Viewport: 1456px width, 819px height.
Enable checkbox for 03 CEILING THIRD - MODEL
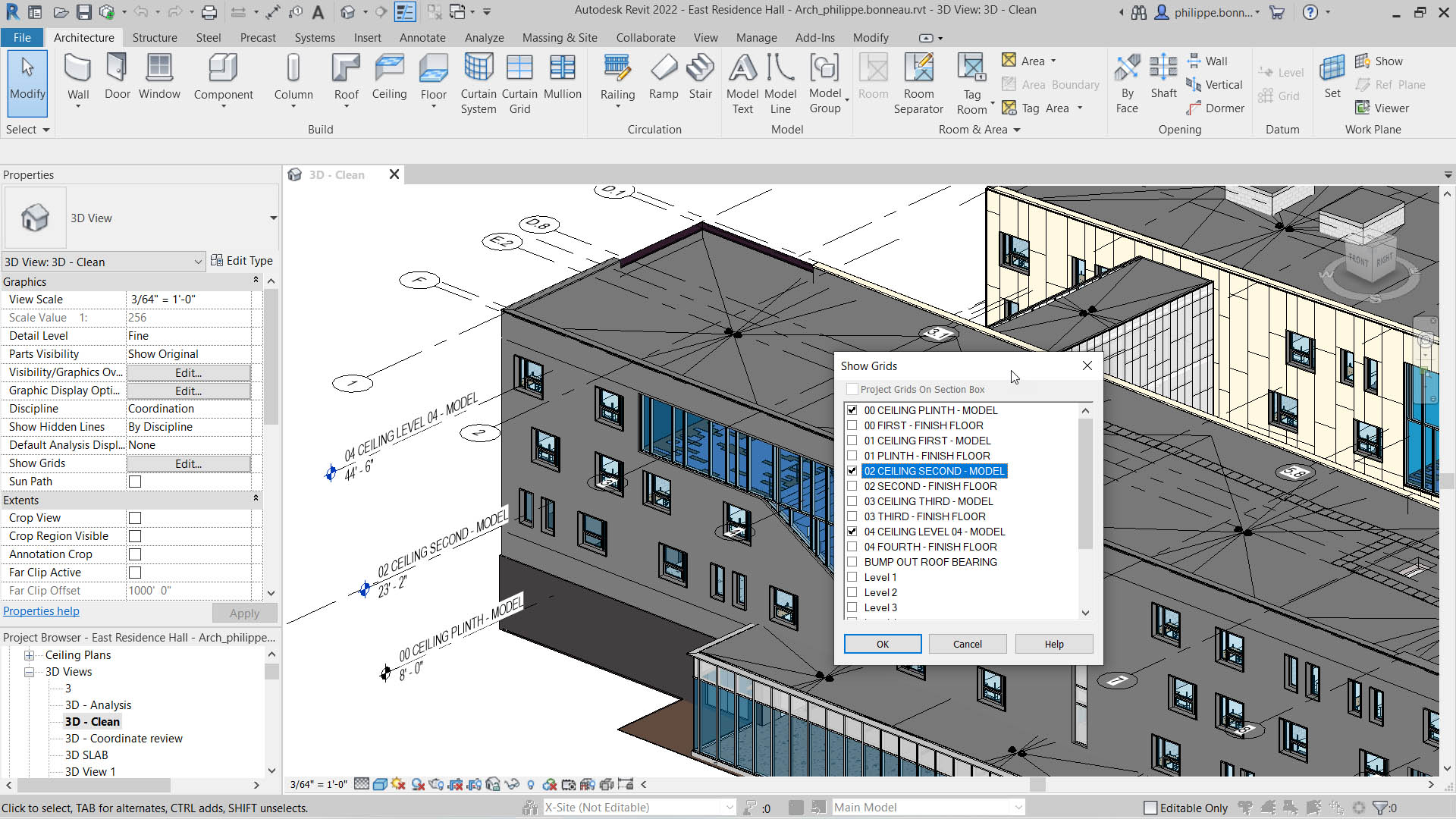852,501
